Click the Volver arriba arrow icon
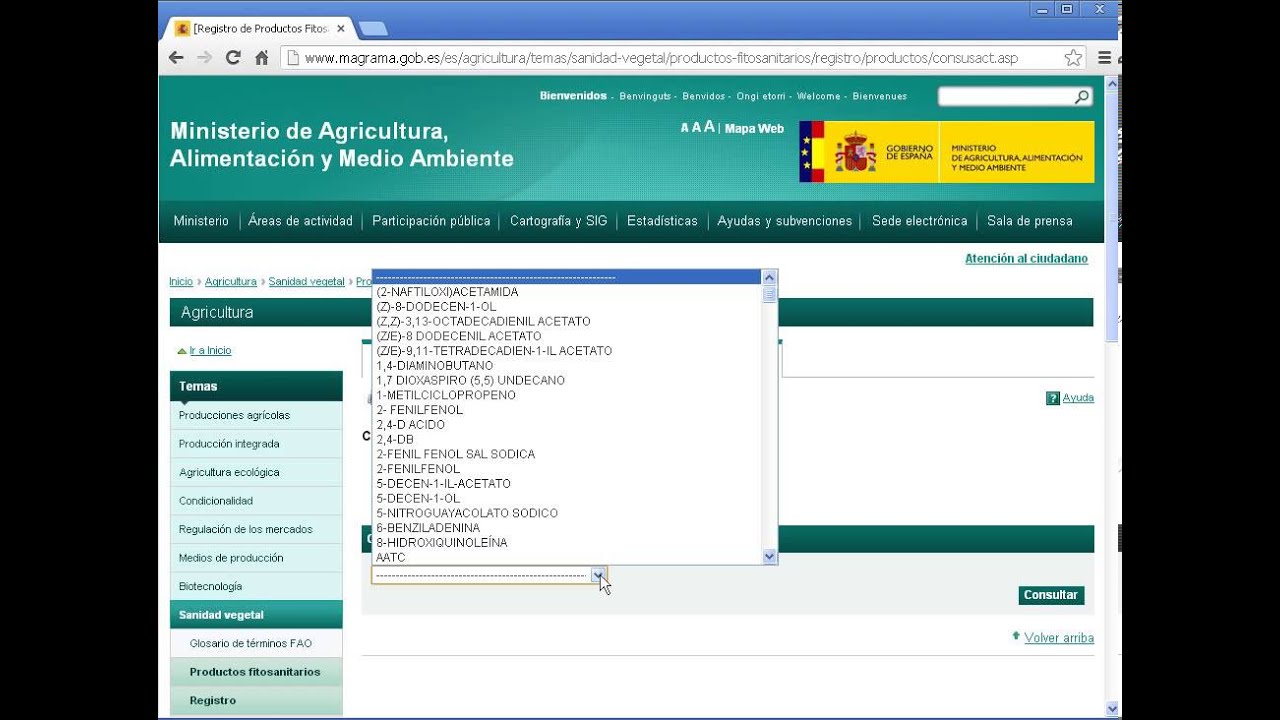The height and width of the screenshot is (720, 1280). [x=1016, y=636]
